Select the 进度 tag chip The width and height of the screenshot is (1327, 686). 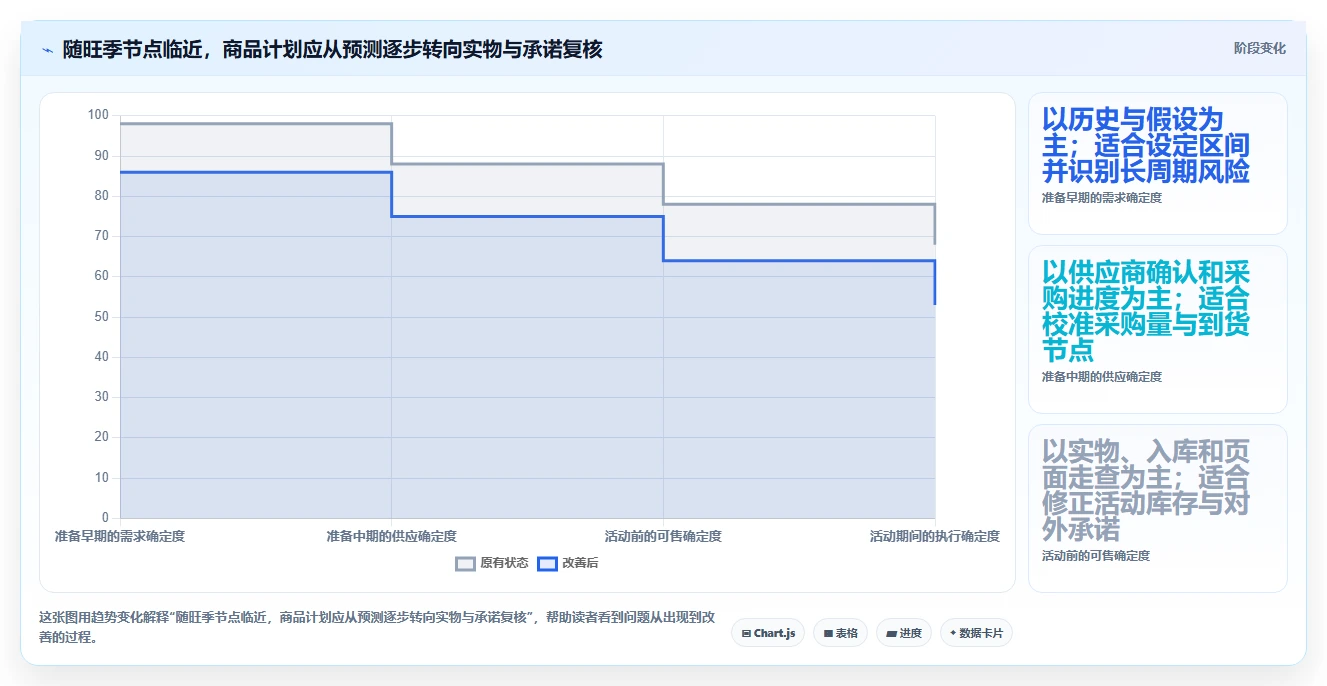[904, 633]
